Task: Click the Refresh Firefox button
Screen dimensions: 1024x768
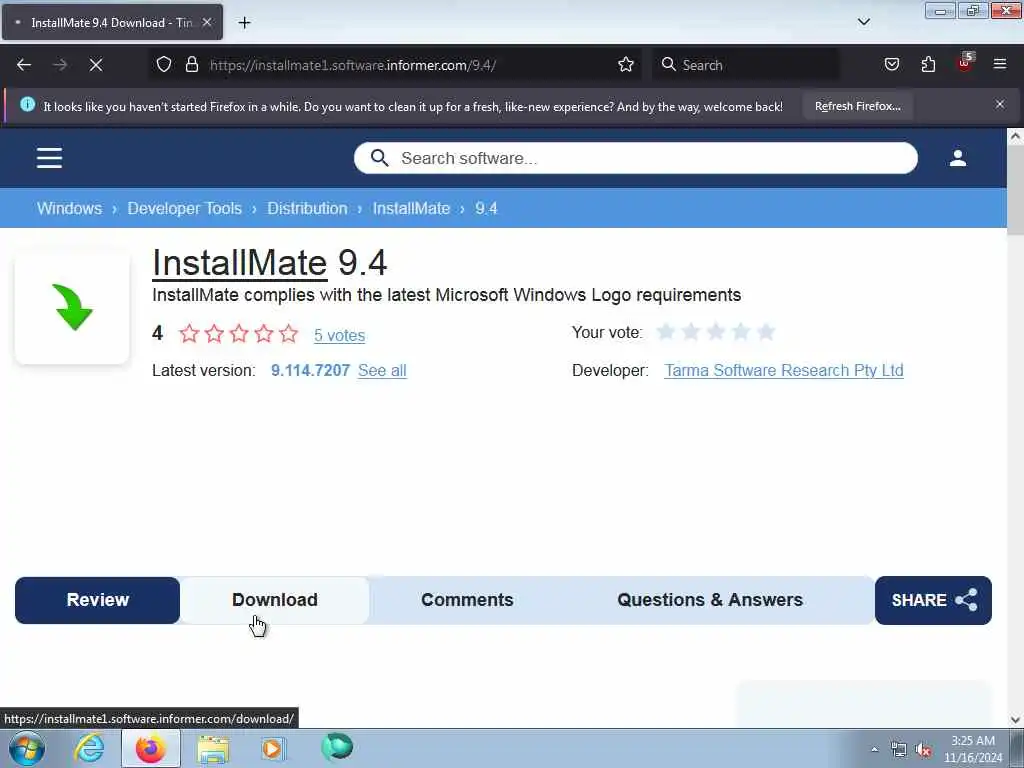Action: pos(857,106)
